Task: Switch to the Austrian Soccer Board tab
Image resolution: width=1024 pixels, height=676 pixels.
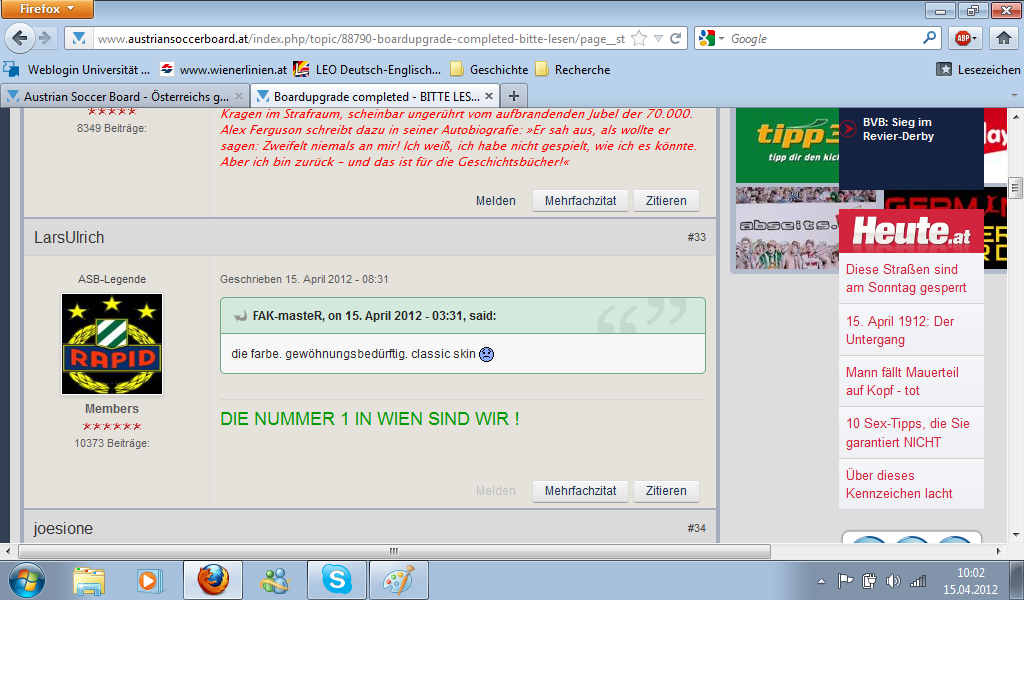Action: click(x=124, y=97)
